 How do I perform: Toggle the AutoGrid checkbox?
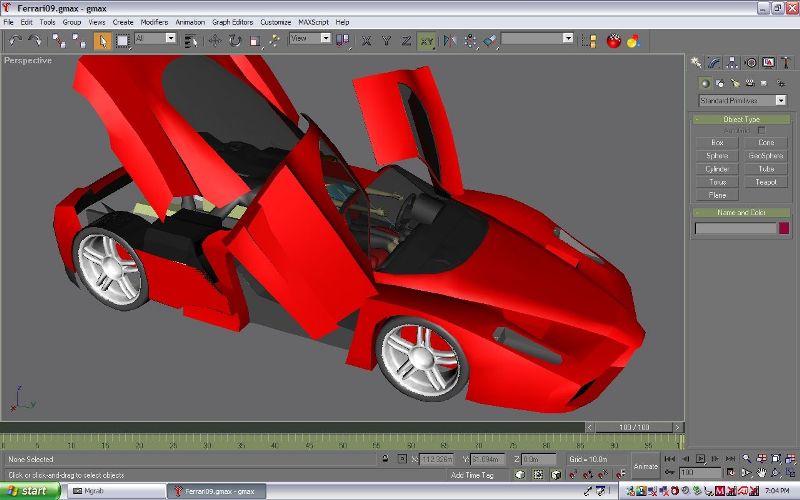coord(761,130)
